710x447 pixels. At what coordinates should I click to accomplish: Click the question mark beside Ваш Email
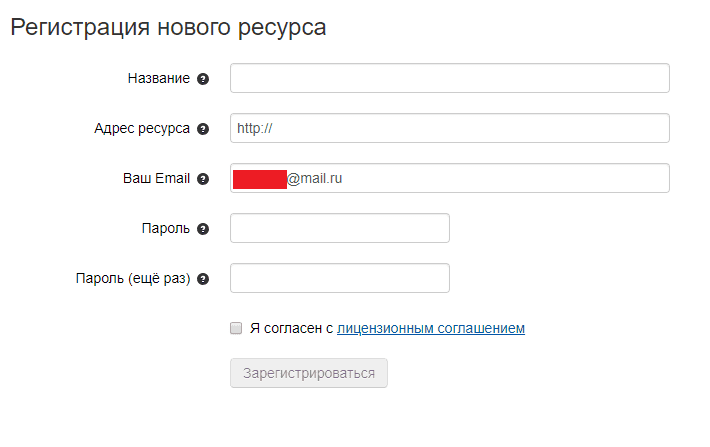[x=203, y=179]
